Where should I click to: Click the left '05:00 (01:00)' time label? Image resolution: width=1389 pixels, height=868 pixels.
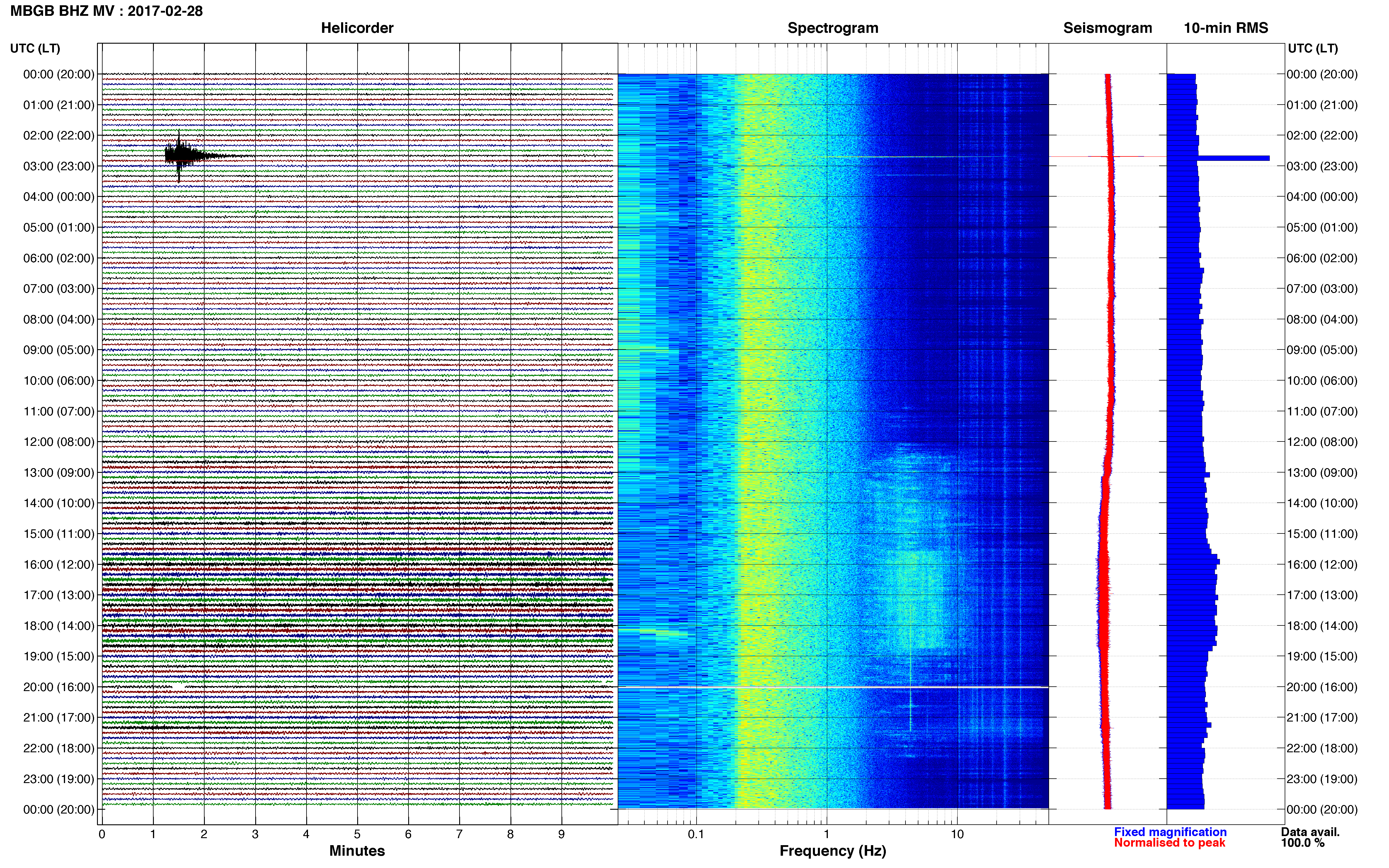[59, 228]
